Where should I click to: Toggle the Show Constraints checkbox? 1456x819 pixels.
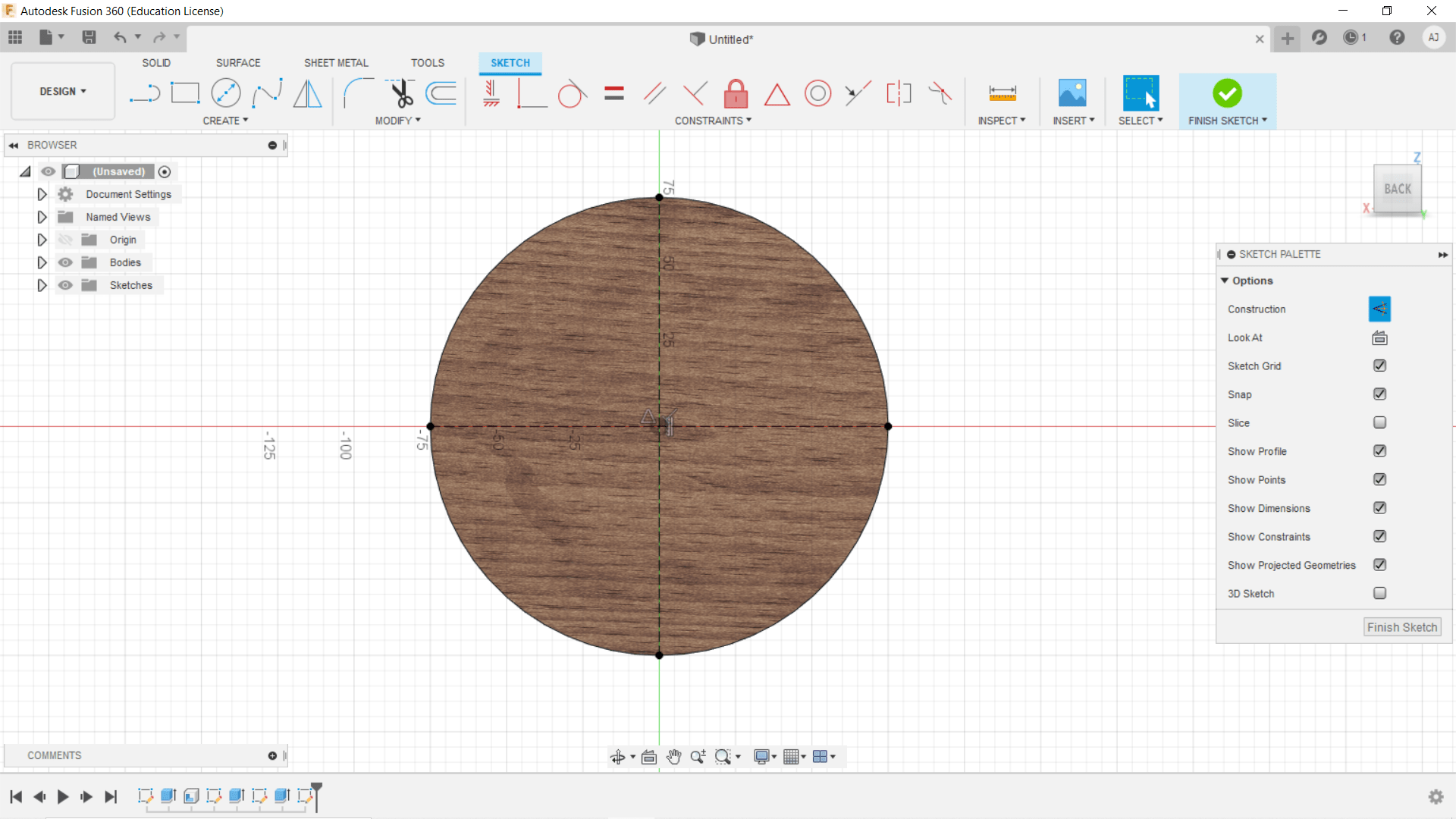click(1379, 536)
